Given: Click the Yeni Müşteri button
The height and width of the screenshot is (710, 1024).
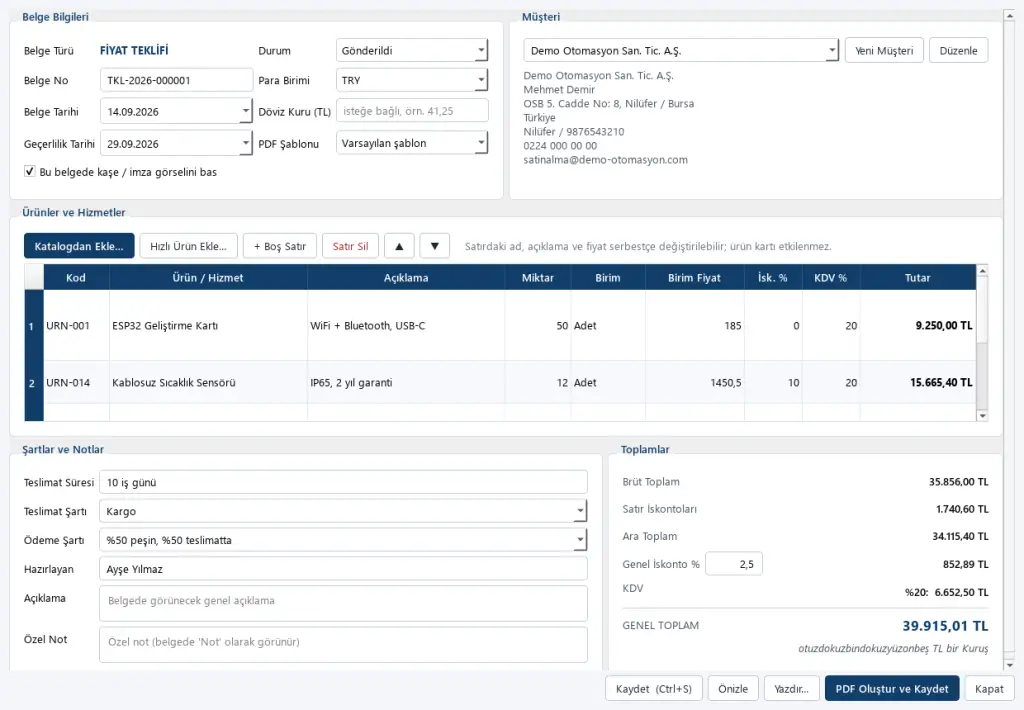Looking at the screenshot, I should [884, 50].
